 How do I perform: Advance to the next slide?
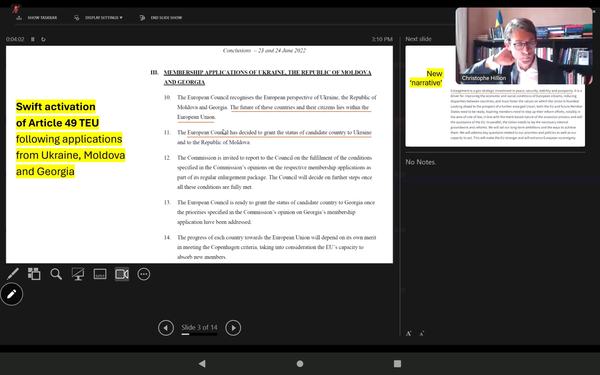pyautogui.click(x=233, y=328)
